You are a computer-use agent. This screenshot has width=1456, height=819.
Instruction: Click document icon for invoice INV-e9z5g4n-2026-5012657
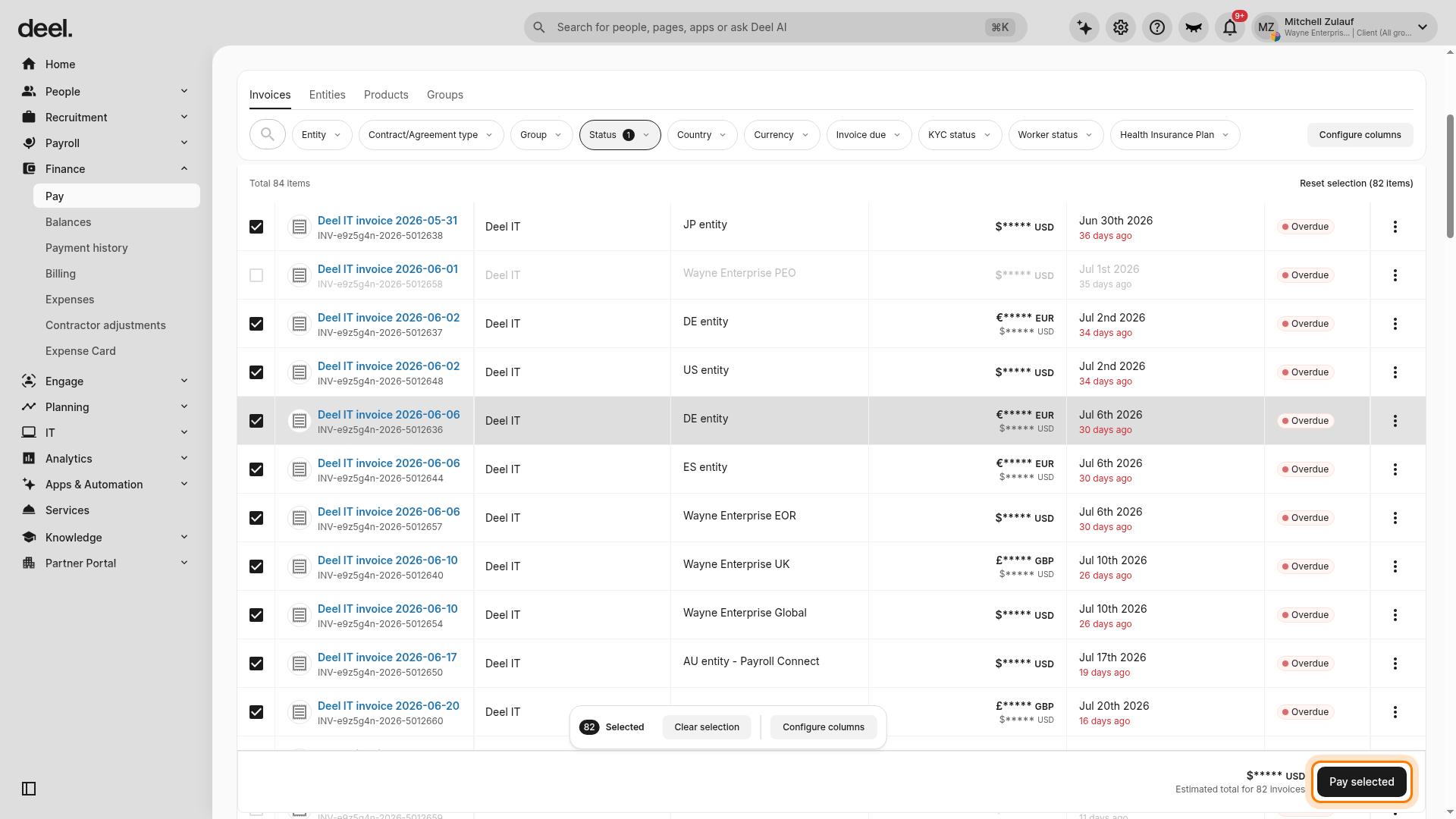[x=300, y=518]
